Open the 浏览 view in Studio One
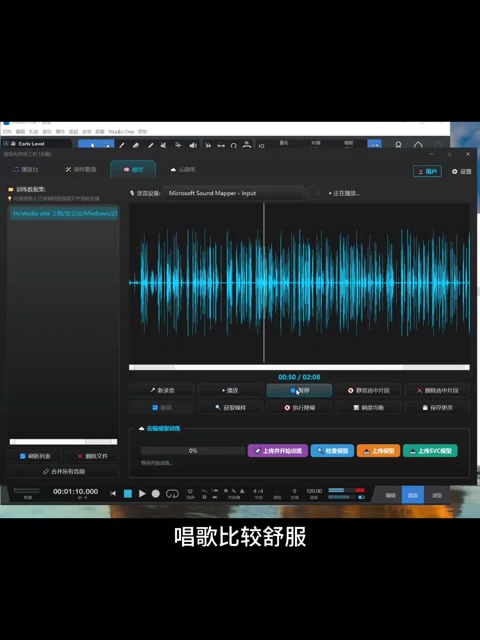Image resolution: width=480 pixels, height=640 pixels. click(437, 495)
